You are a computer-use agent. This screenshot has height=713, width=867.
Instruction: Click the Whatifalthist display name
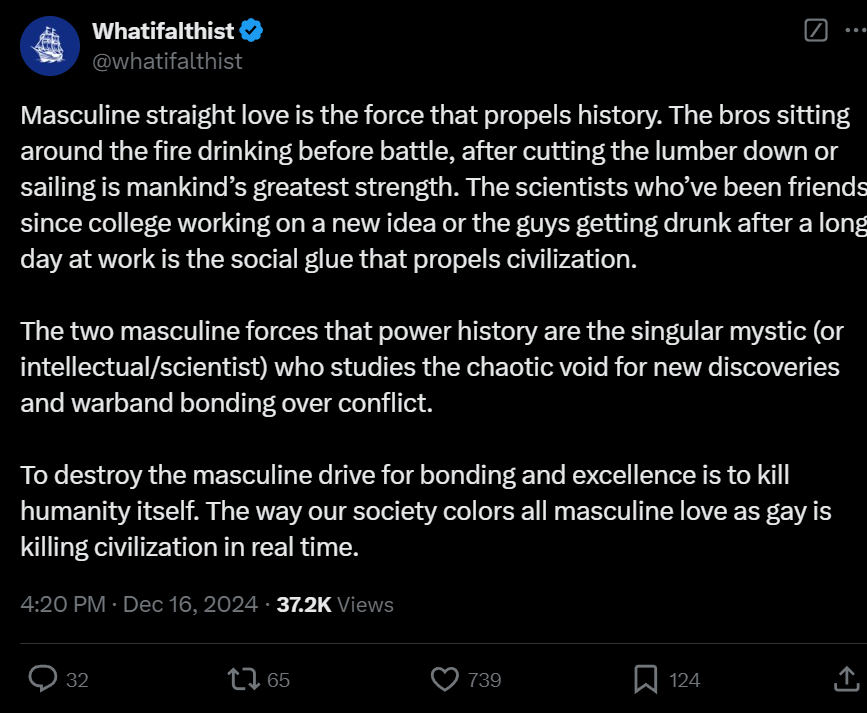click(x=163, y=31)
